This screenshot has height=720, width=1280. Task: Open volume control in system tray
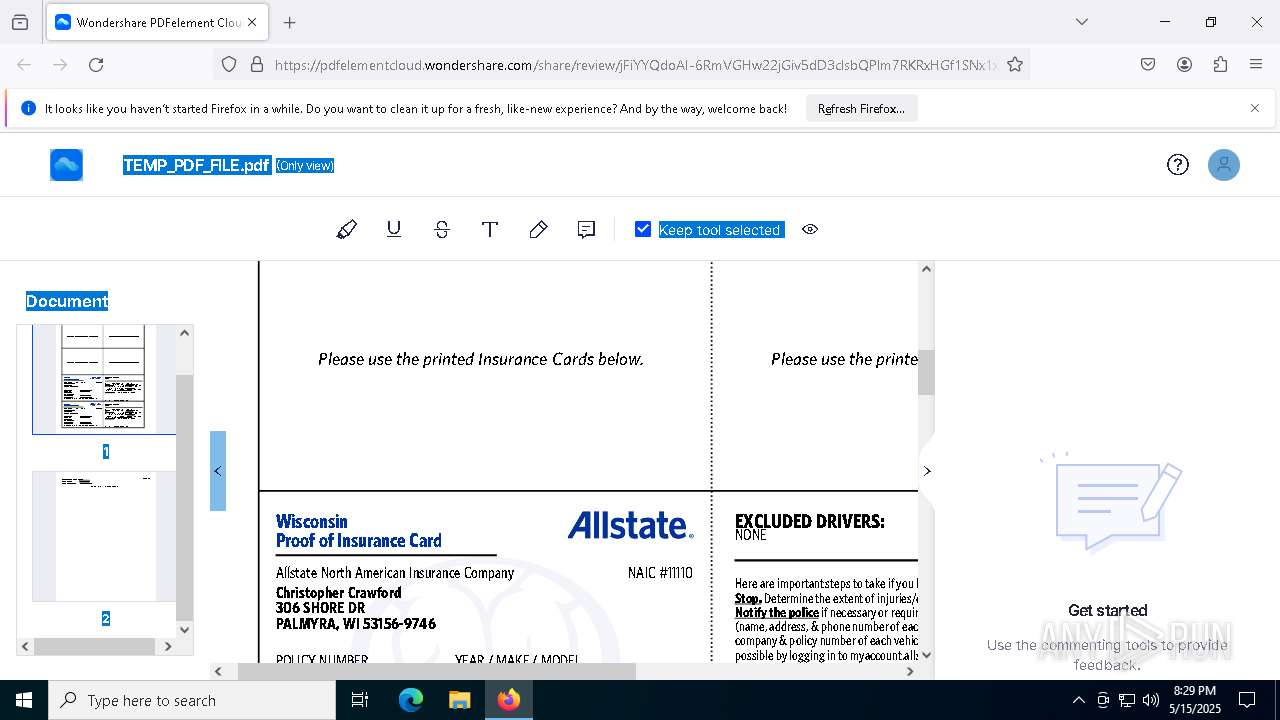coord(1151,700)
